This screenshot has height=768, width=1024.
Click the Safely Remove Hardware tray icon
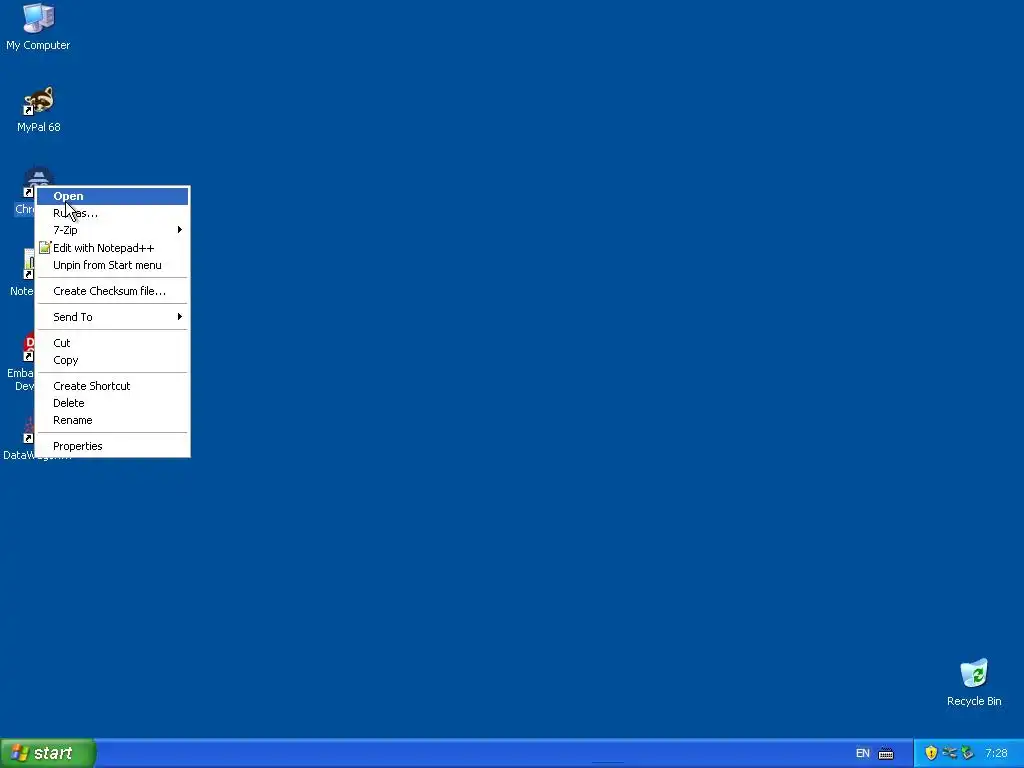(x=967, y=753)
